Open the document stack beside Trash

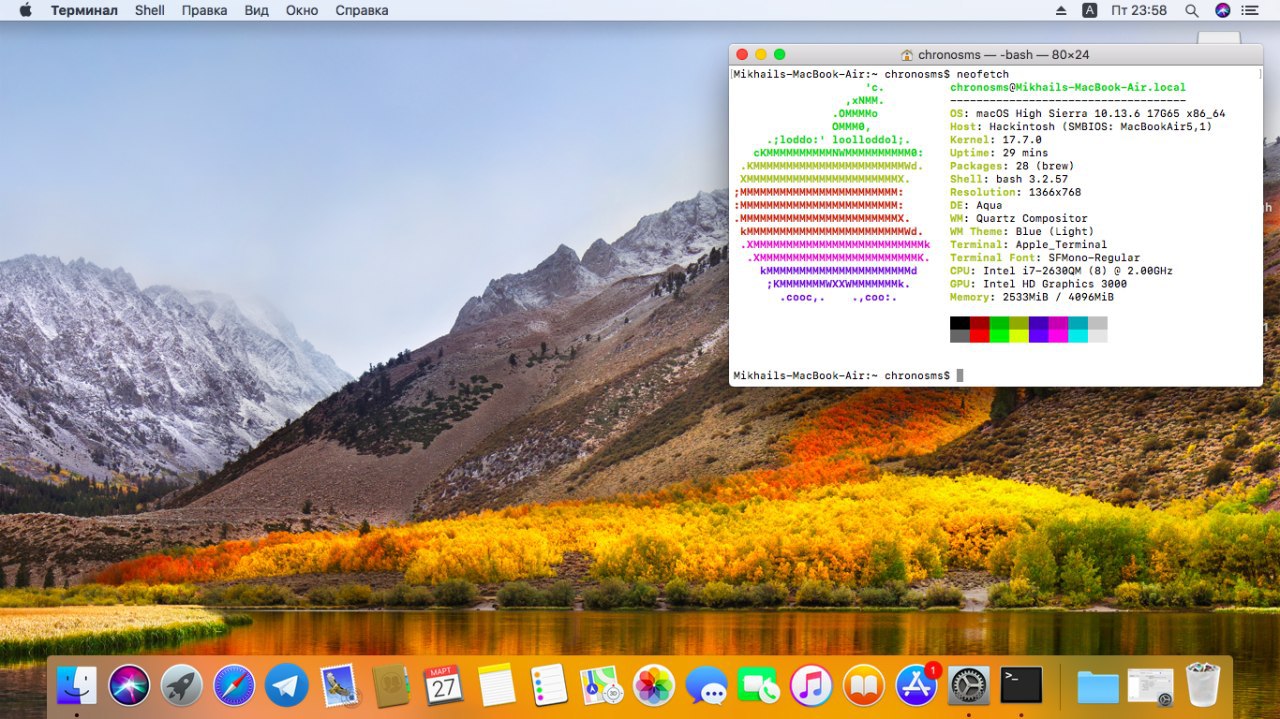[1150, 685]
